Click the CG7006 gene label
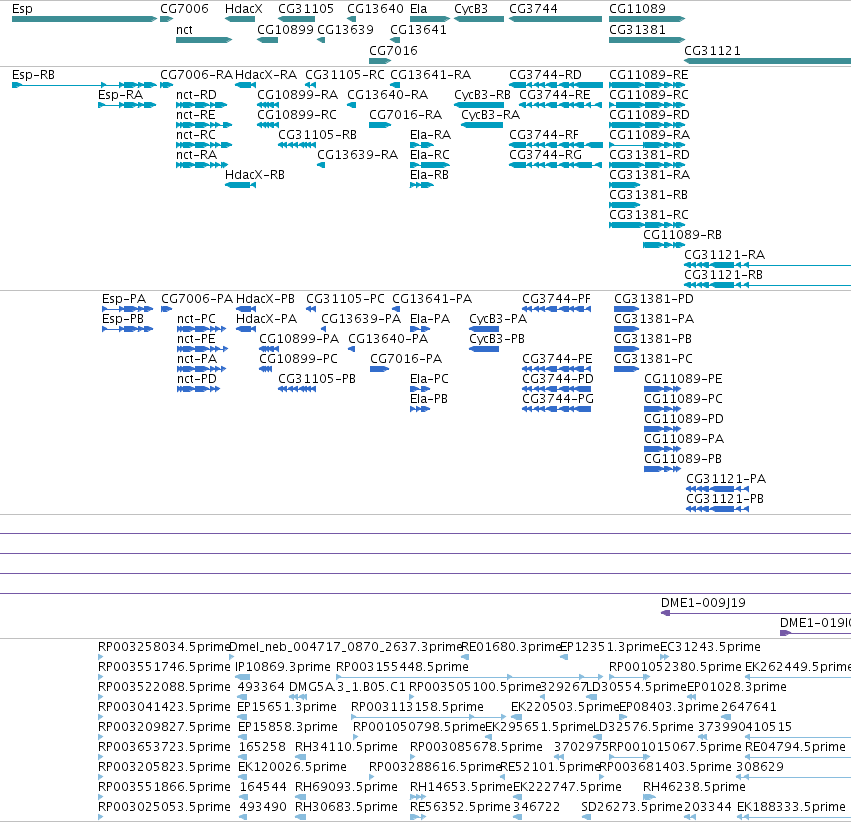 [184, 9]
